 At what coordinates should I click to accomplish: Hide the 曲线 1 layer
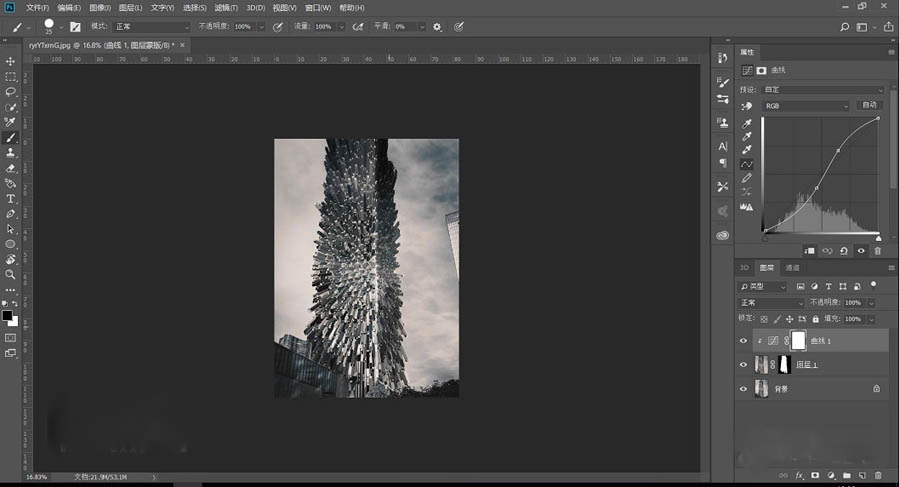point(743,341)
